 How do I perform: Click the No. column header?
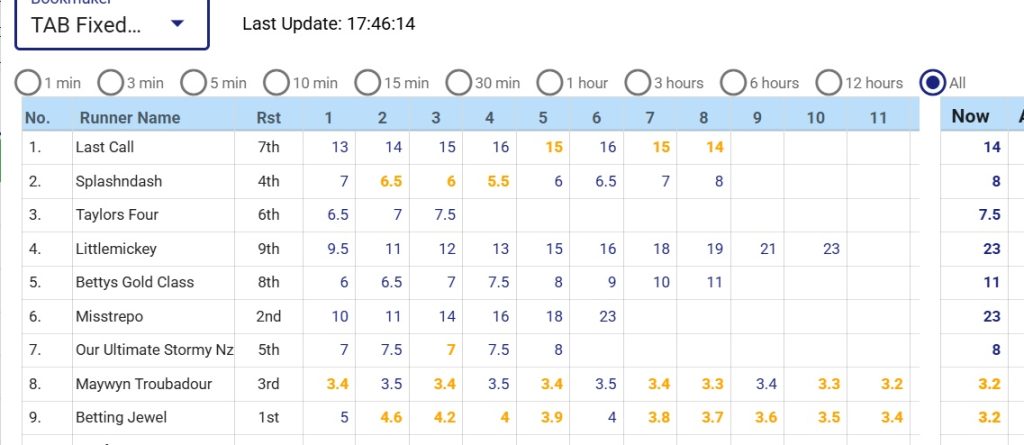37,117
